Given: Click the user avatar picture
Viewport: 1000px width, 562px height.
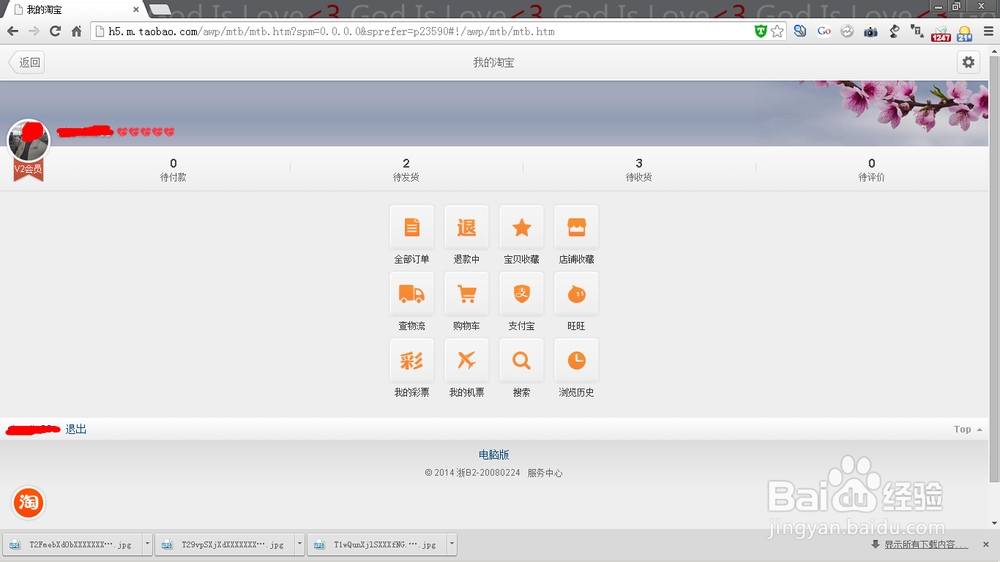Looking at the screenshot, I should coord(28,140).
